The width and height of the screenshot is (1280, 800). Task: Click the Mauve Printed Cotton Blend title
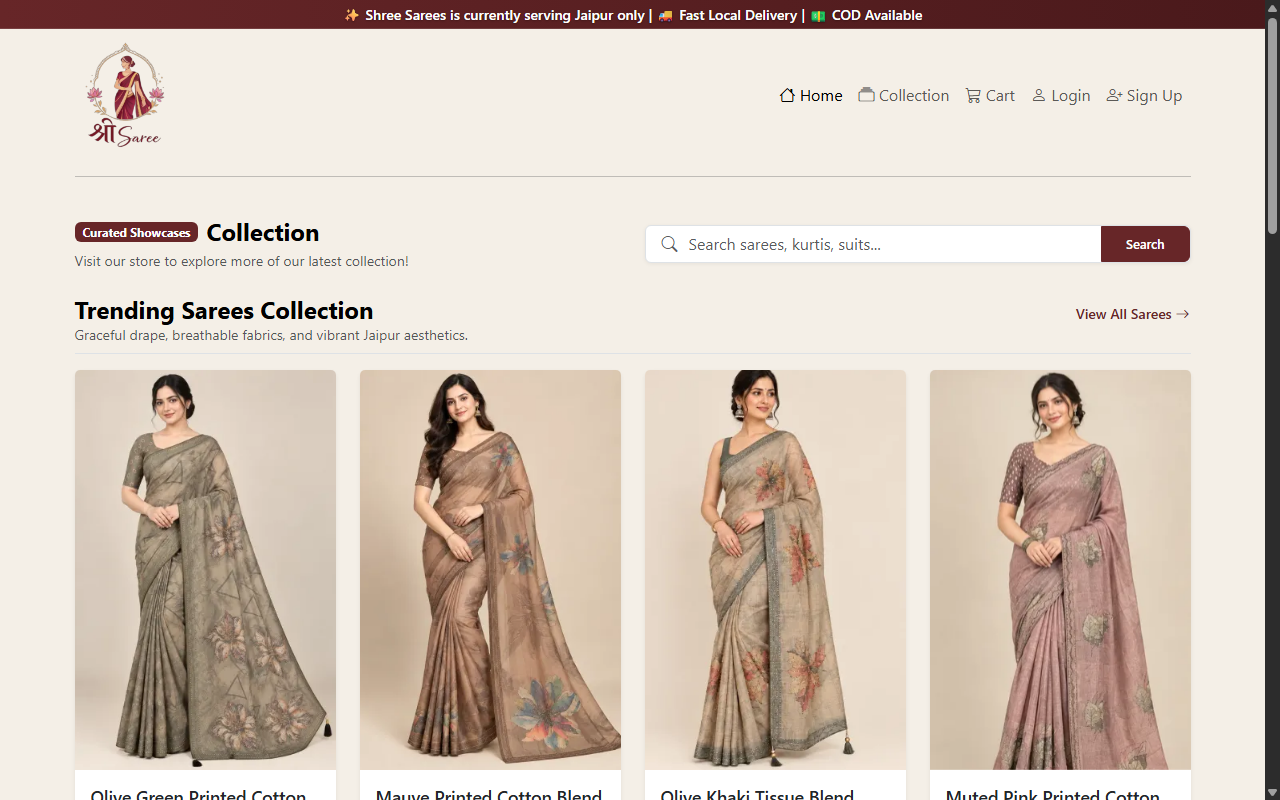click(x=489, y=795)
